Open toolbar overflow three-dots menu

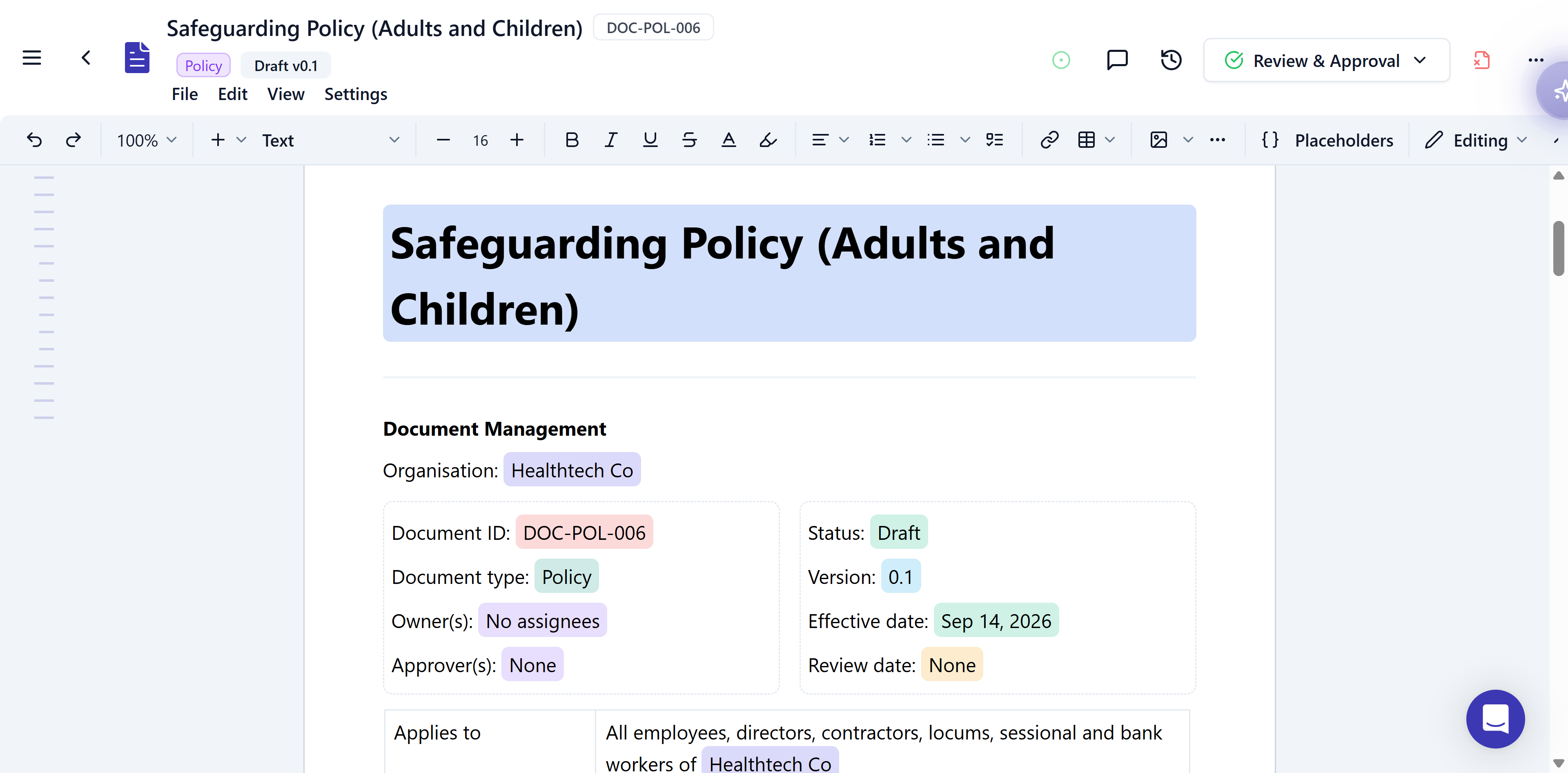coord(1217,140)
